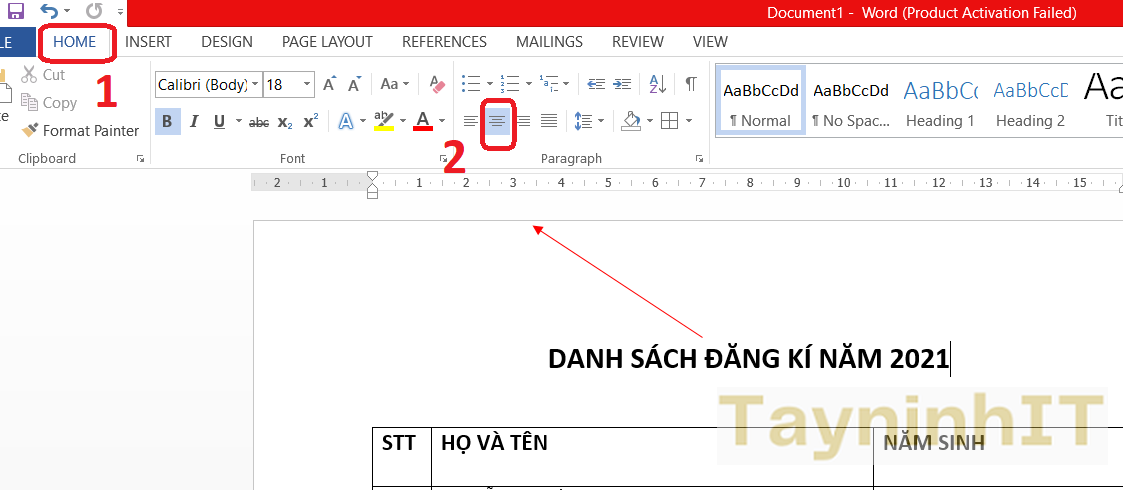Open the PAGE LAYOUT tab
The height and width of the screenshot is (490, 1123).
[327, 42]
